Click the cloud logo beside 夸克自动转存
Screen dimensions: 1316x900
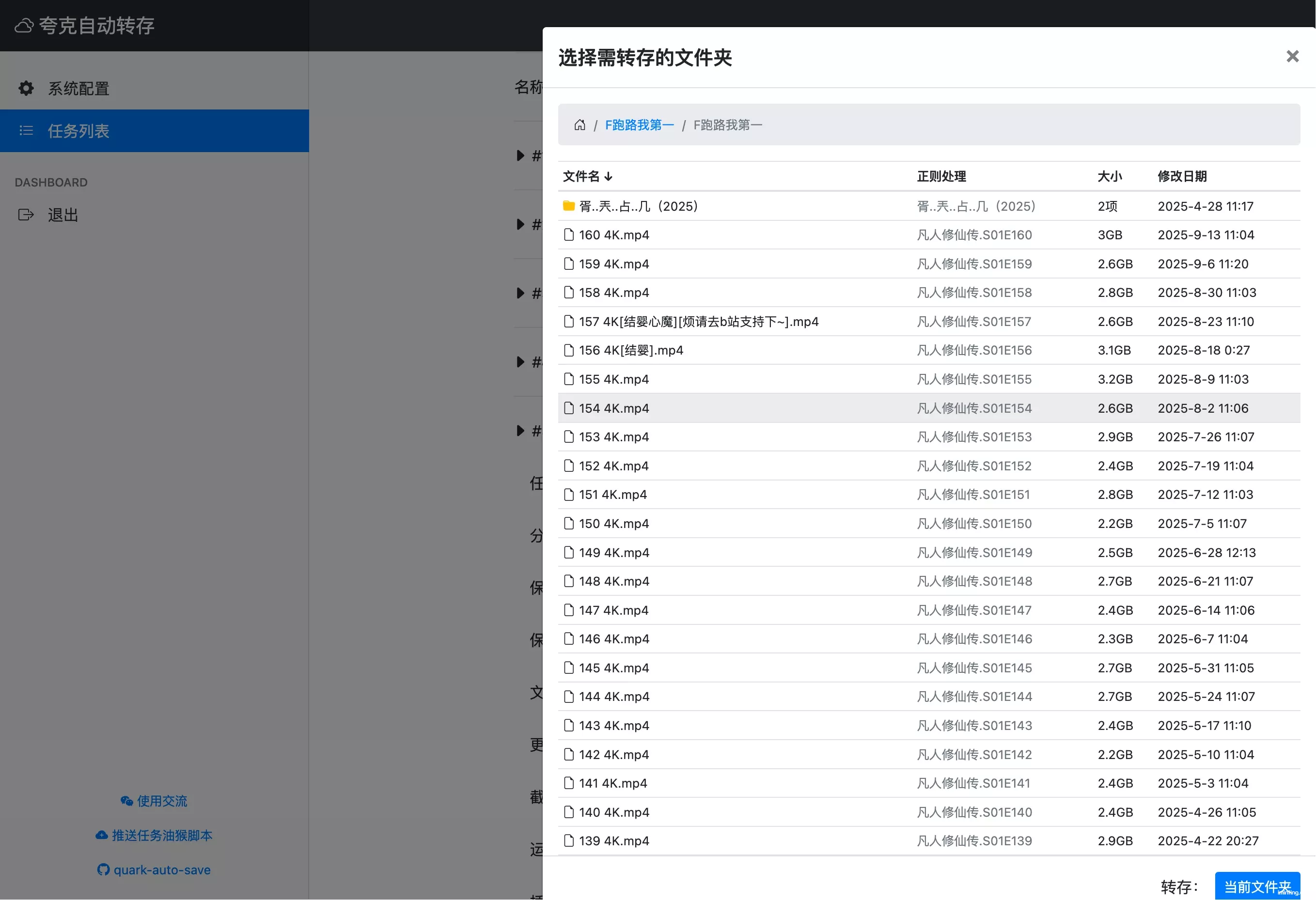(24, 26)
